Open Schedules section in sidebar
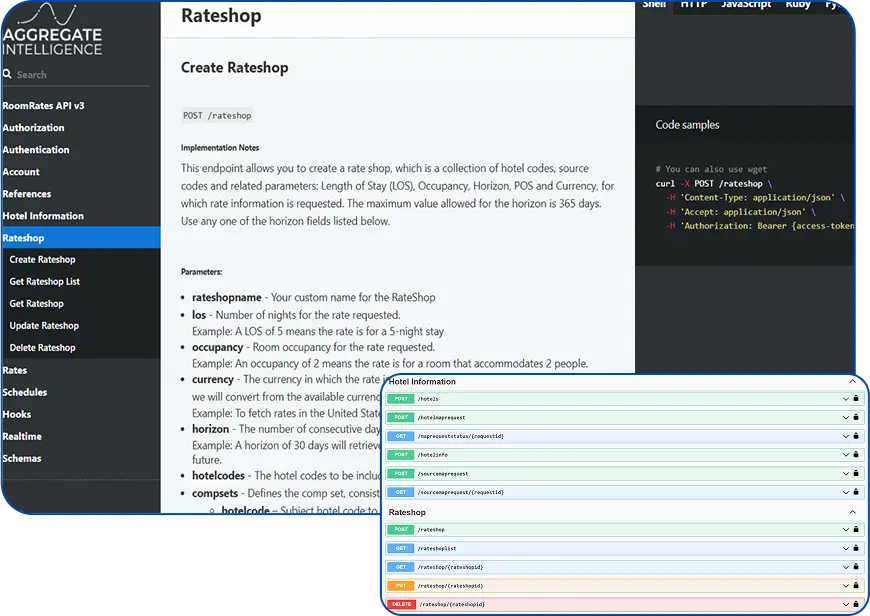 (24, 392)
